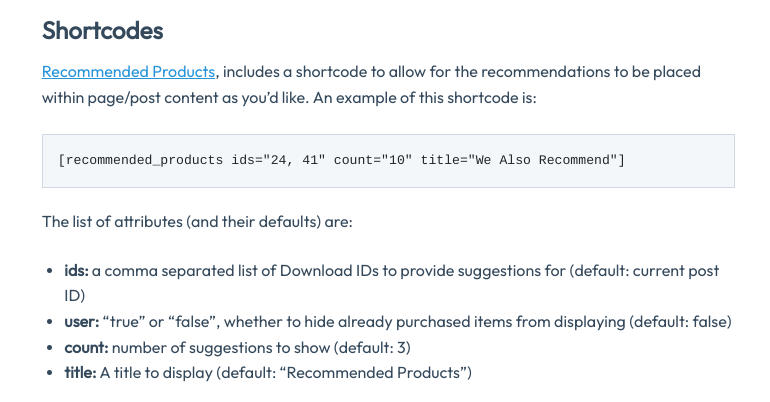Click the bullet before the title item

point(50,373)
